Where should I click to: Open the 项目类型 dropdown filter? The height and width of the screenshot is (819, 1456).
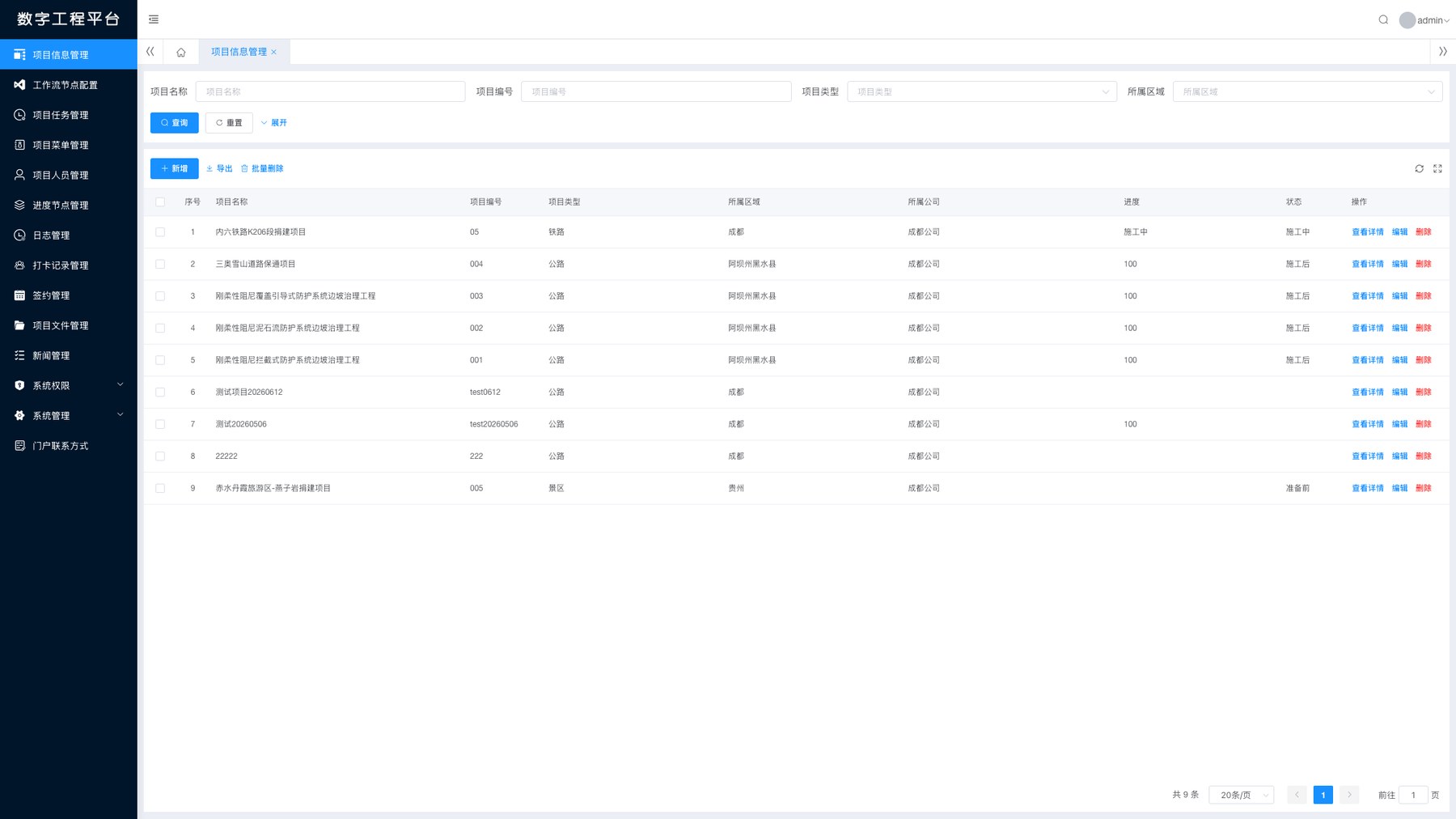pos(982,91)
